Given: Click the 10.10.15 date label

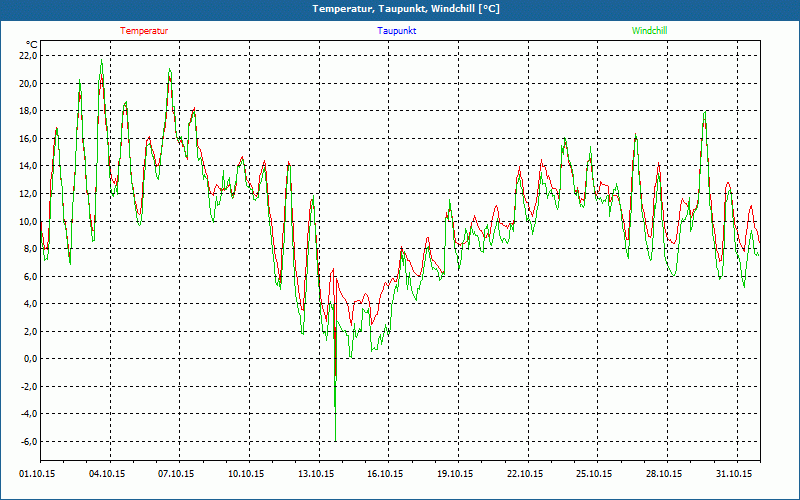Looking at the screenshot, I should click(246, 474).
